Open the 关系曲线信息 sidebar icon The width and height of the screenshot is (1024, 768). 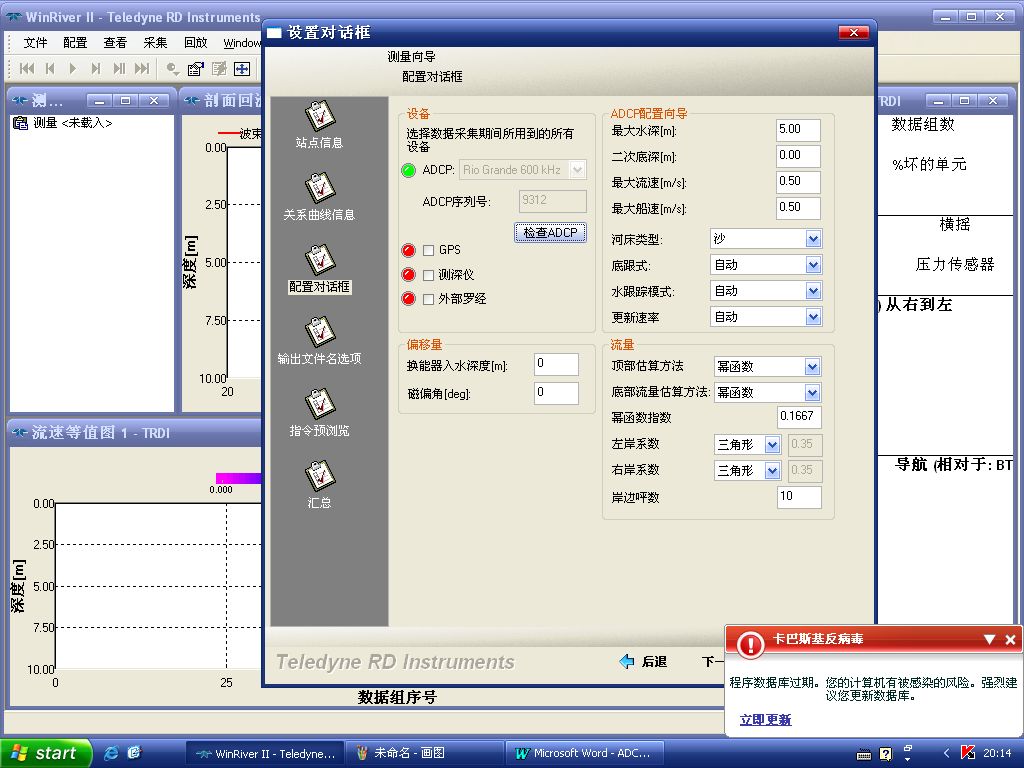pos(319,188)
